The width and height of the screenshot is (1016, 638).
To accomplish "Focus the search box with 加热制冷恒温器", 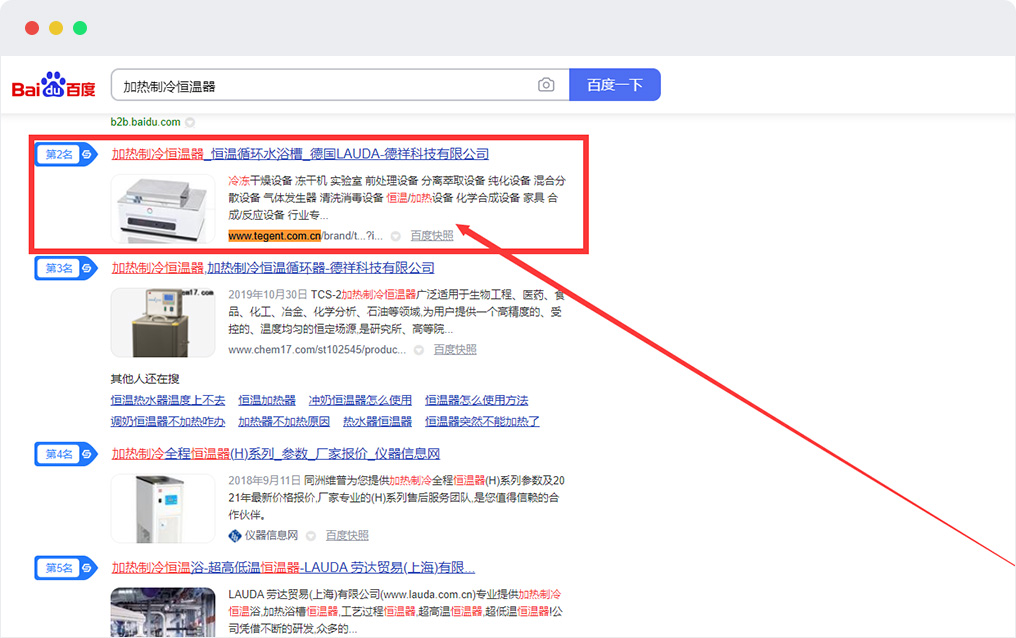I will (x=340, y=85).
